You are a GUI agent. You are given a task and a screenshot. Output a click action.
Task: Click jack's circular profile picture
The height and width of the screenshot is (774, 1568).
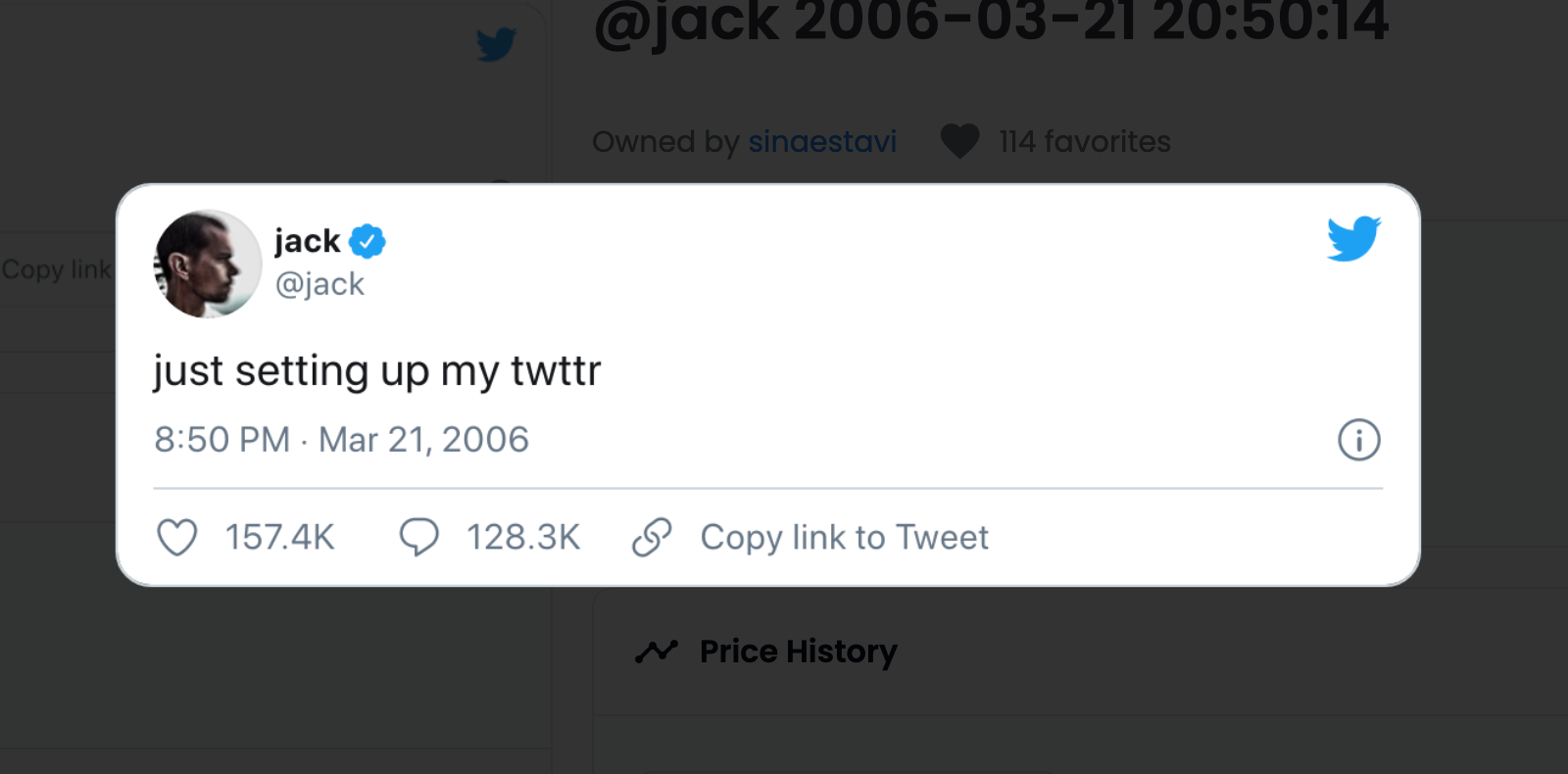pyautogui.click(x=207, y=265)
